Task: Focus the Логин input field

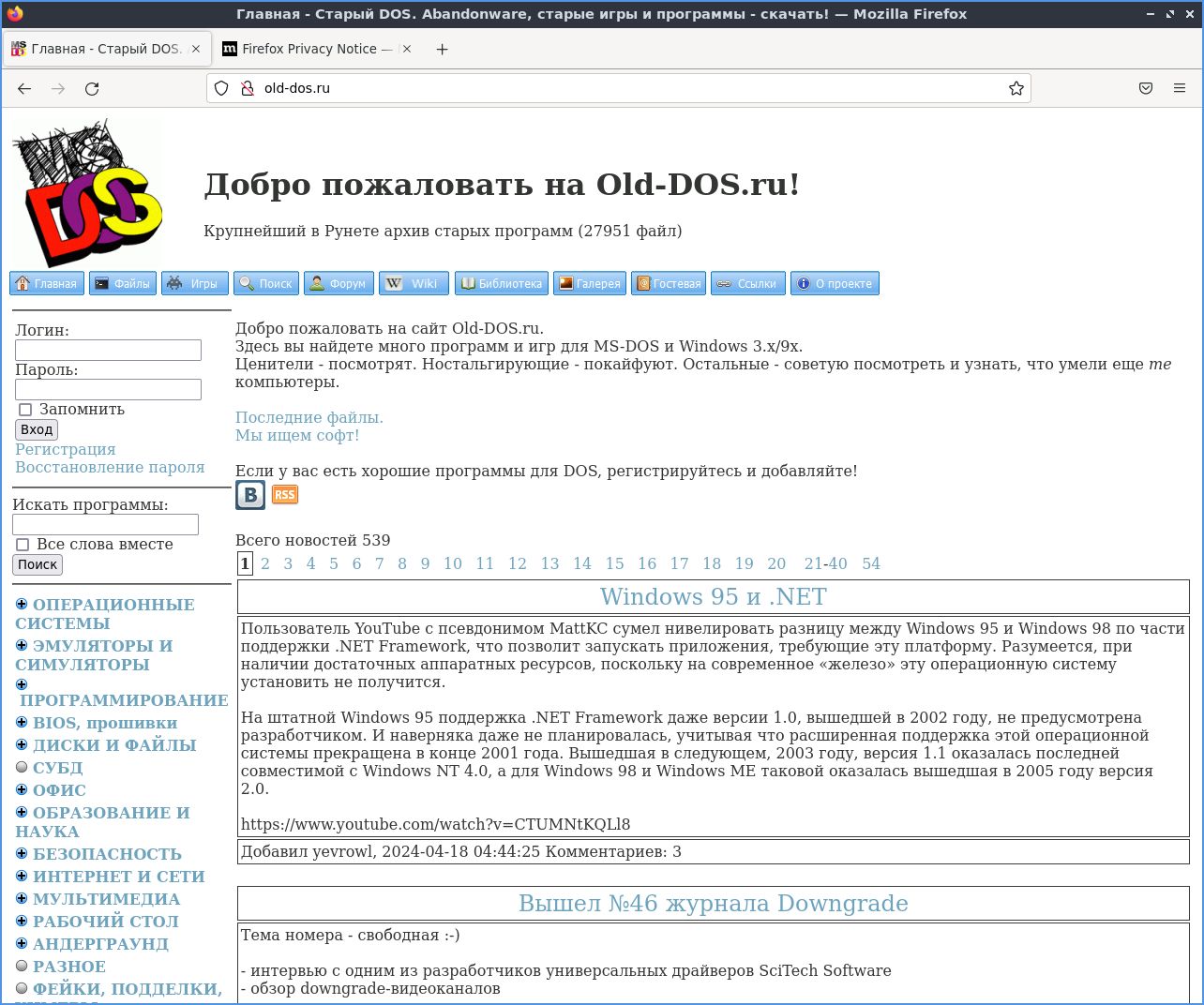Action: (x=108, y=350)
